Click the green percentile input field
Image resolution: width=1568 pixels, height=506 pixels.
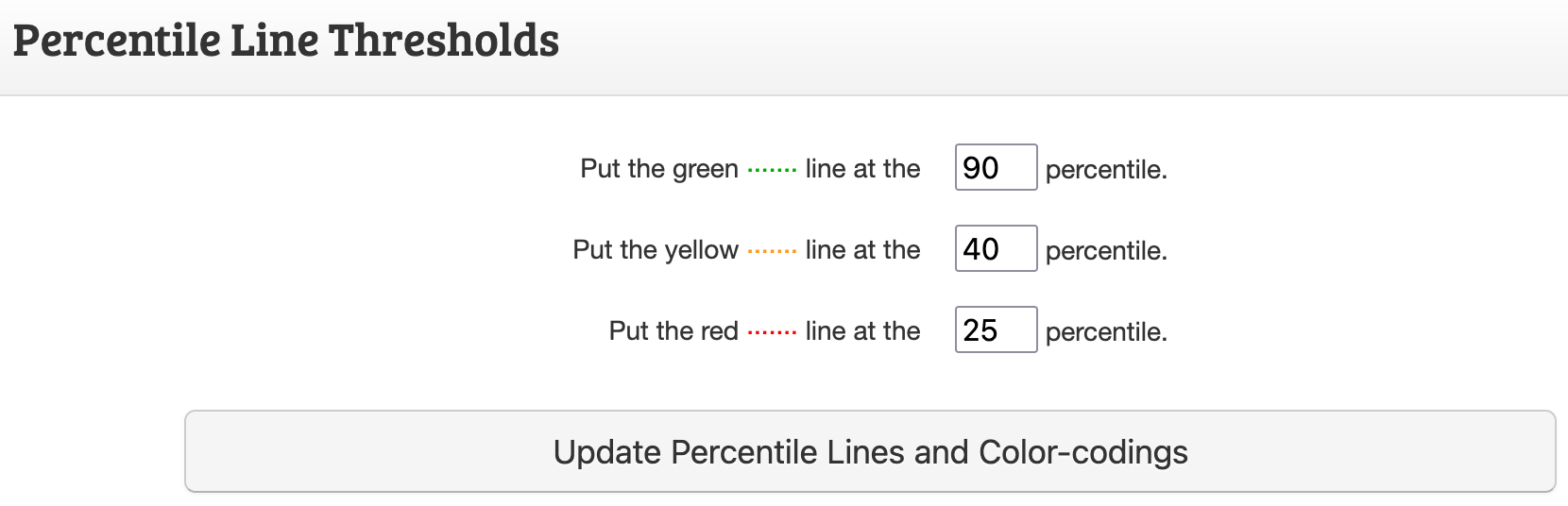click(996, 168)
